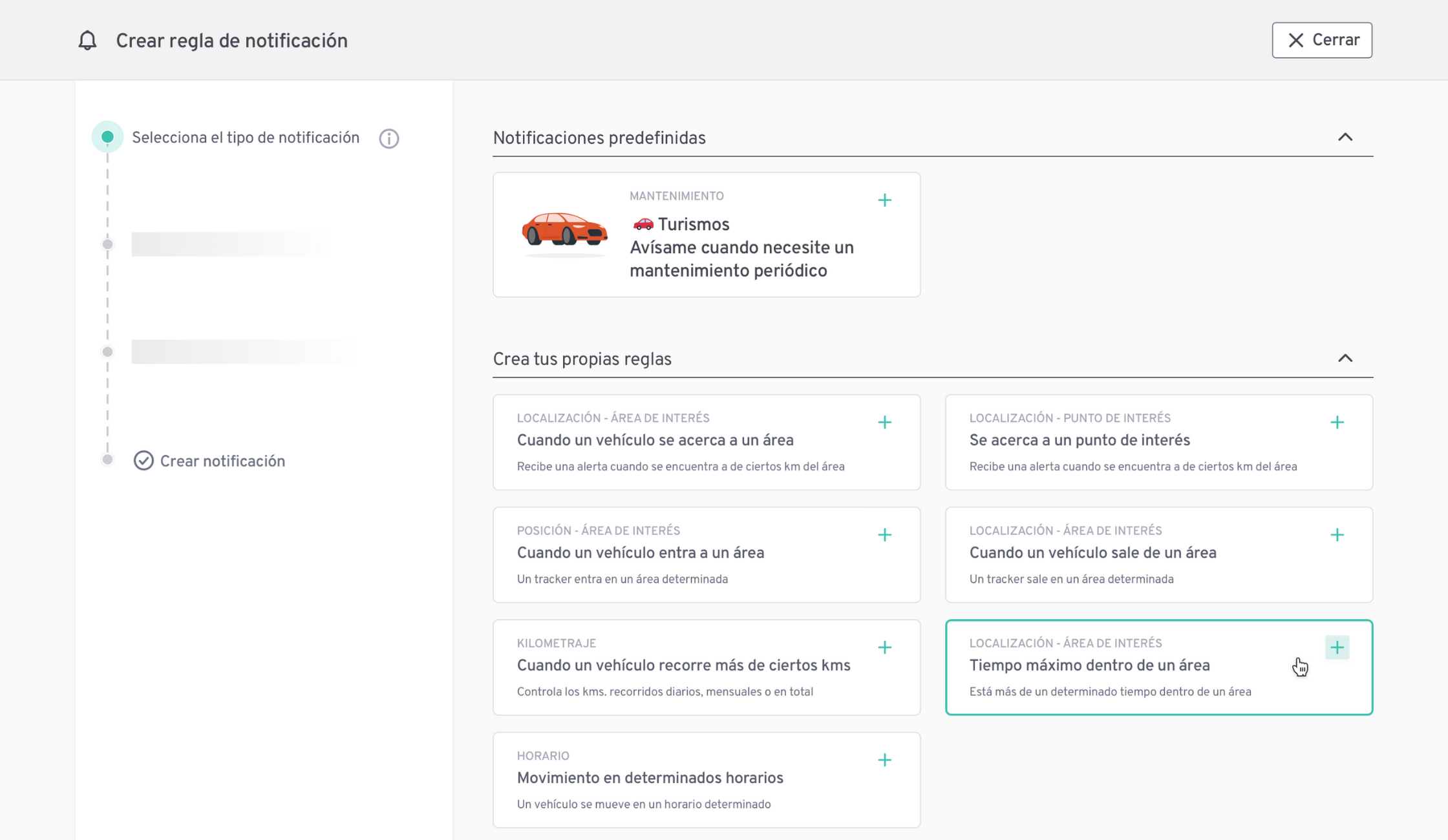Click plus on vehicle approaches area card
1448x840 pixels.
click(884, 423)
